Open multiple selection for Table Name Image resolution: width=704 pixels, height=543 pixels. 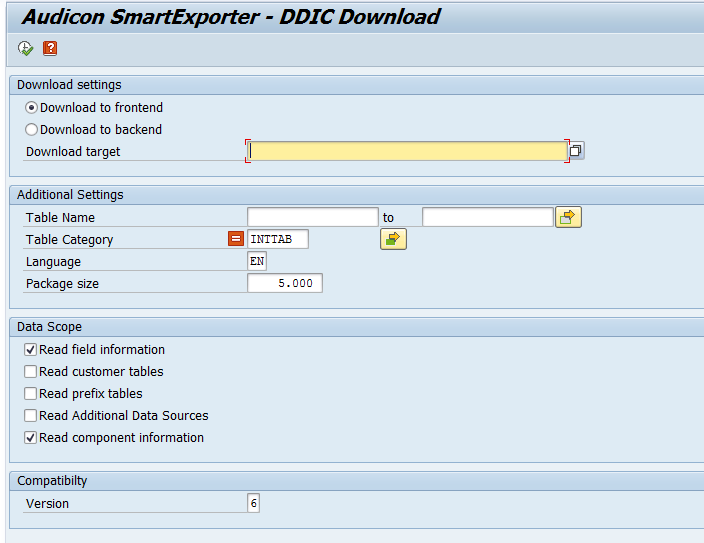click(x=568, y=217)
